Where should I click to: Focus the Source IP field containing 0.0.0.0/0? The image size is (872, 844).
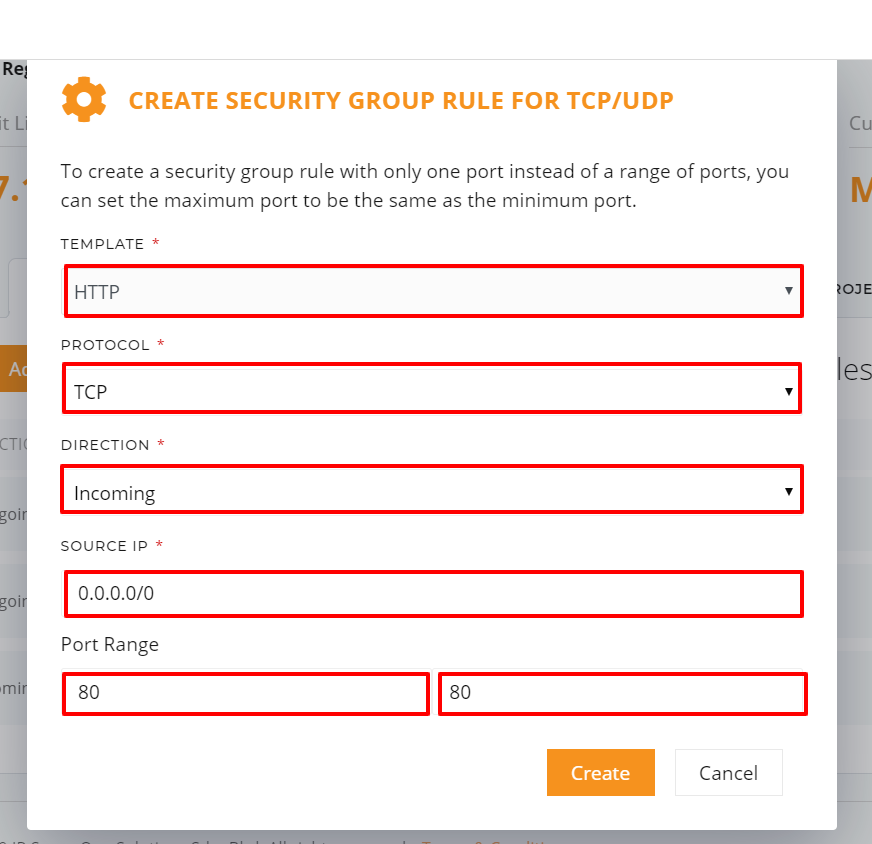coord(433,593)
